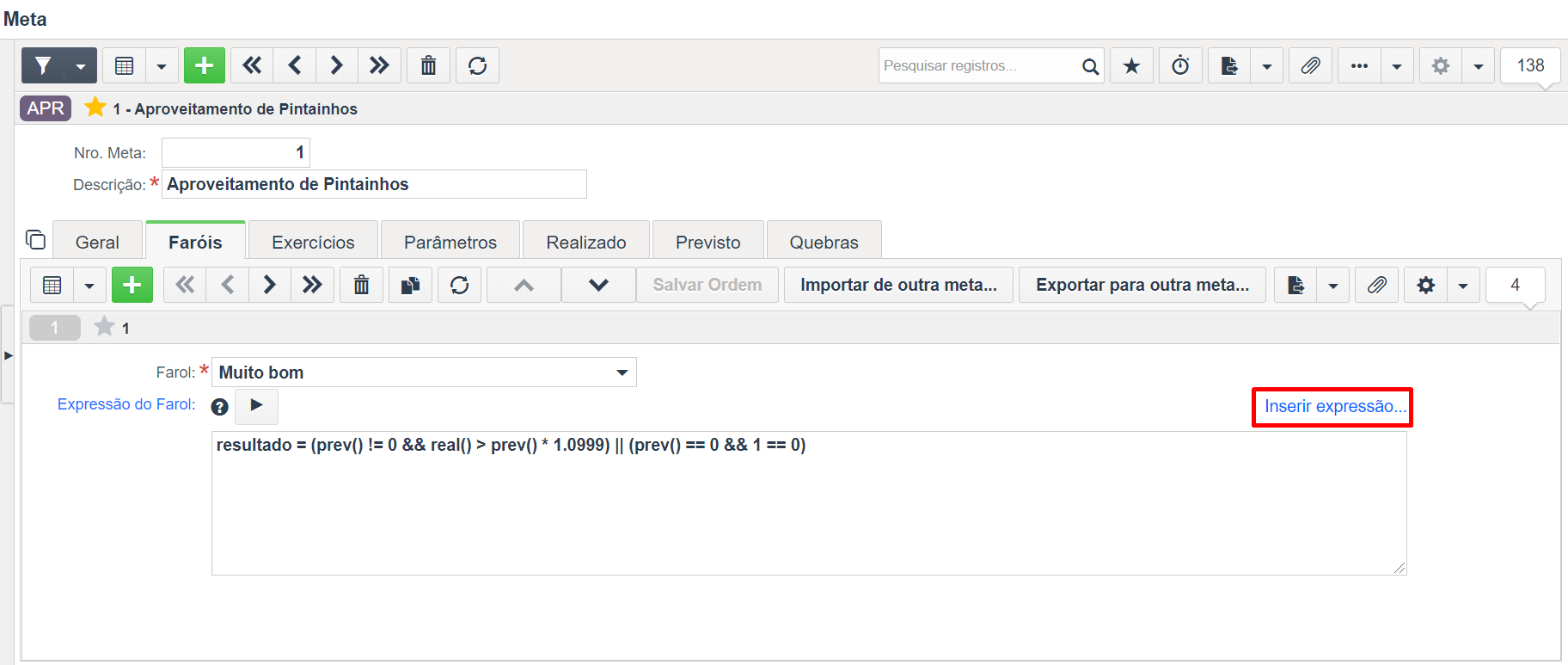Switch to the Realizado tab
This screenshot has height=665, width=1568.
(586, 242)
